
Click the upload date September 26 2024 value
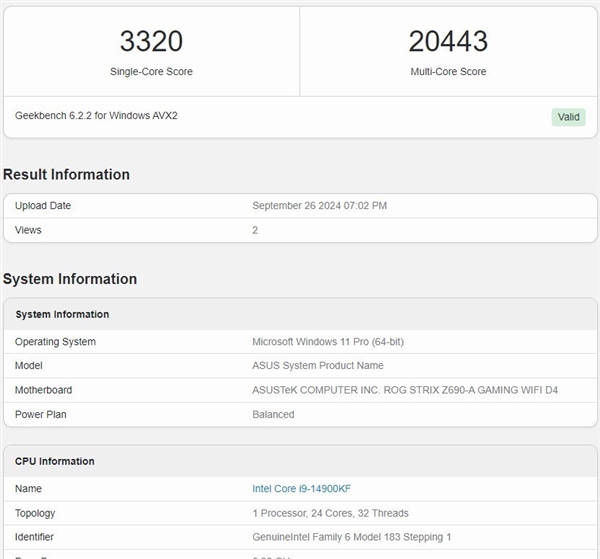click(319, 206)
